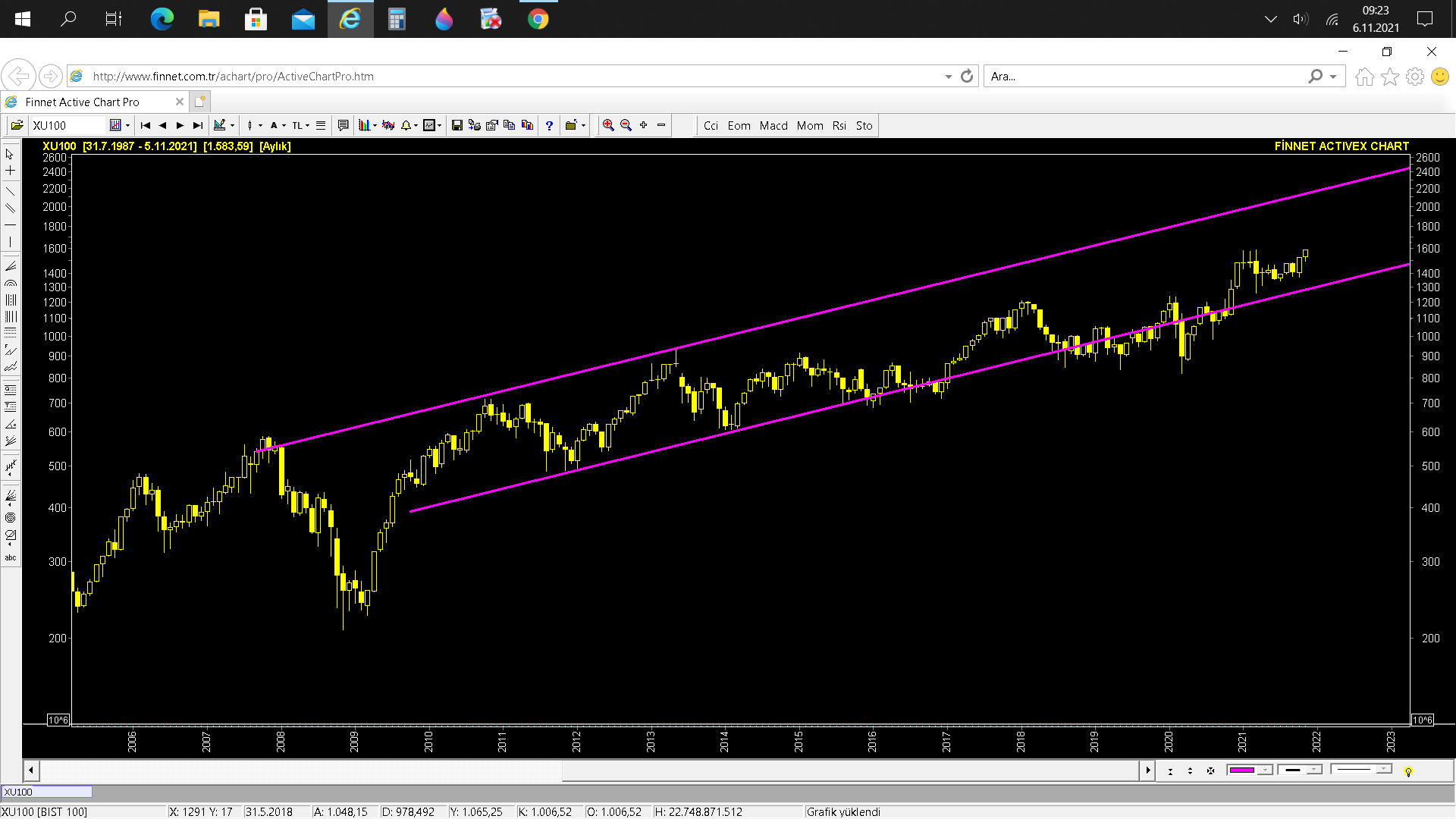Jump to first bar button
This screenshot has width=1456, height=819.
pos(146,125)
